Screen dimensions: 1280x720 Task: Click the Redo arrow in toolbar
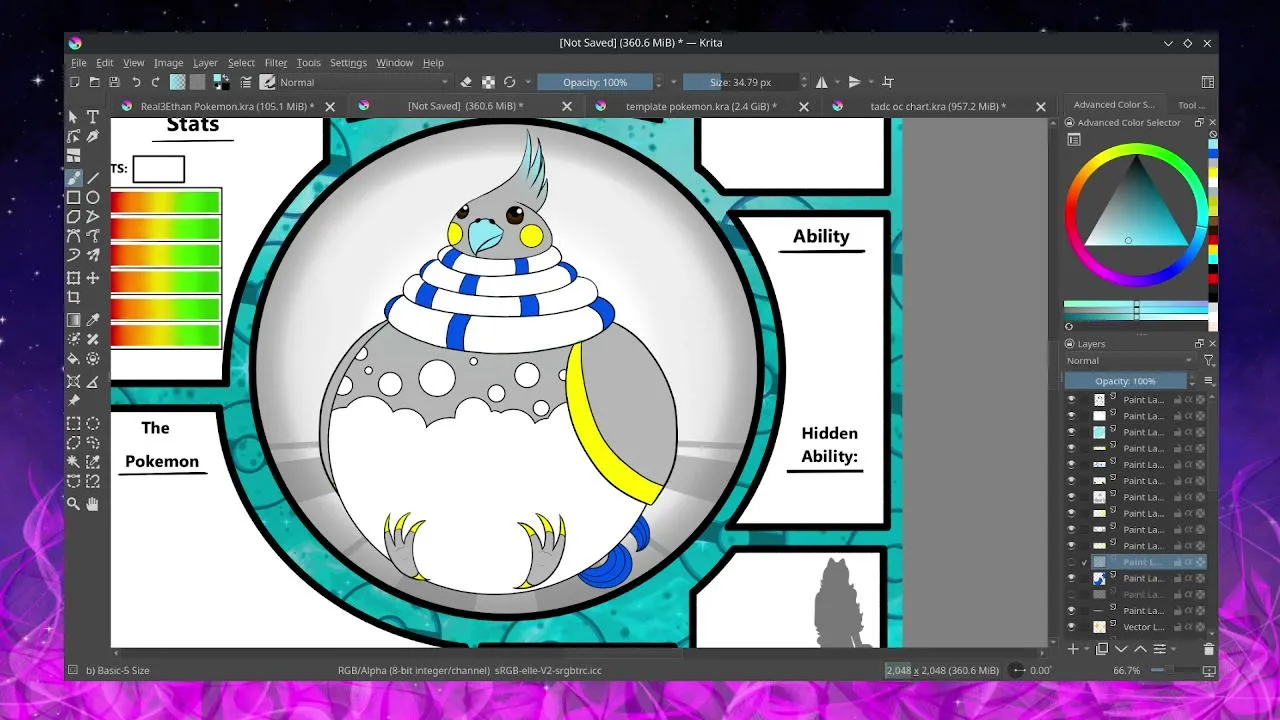[155, 82]
